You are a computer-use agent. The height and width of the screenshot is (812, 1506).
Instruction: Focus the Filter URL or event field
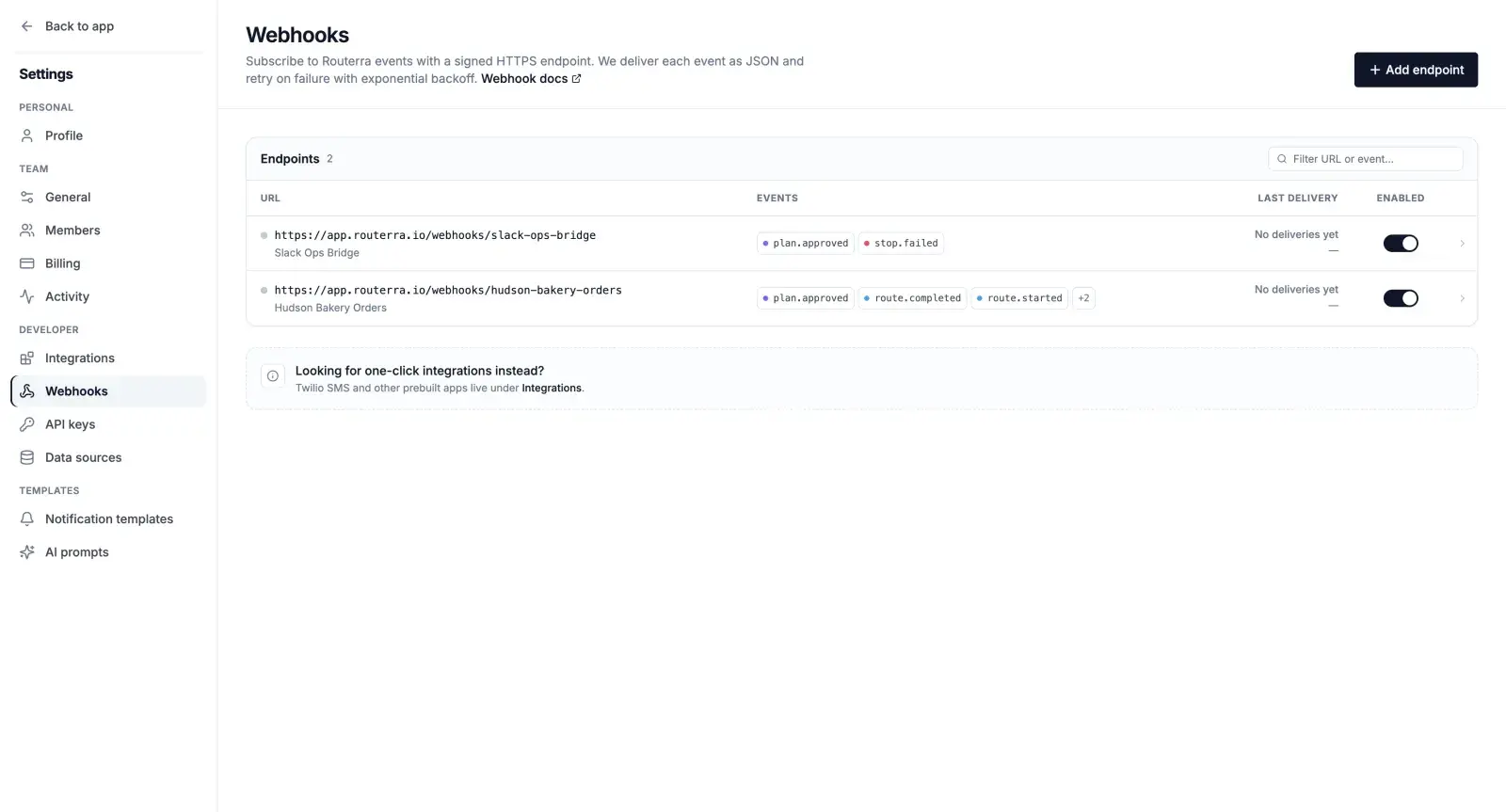[1366, 159]
